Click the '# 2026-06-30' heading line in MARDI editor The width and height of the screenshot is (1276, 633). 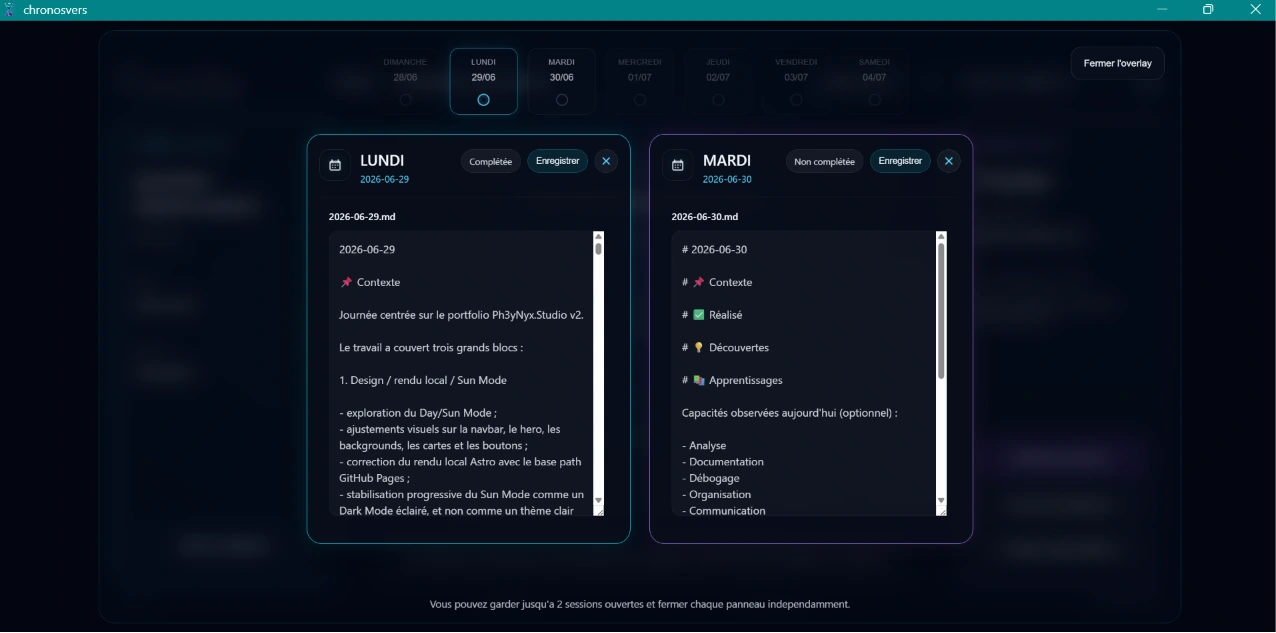(x=714, y=250)
